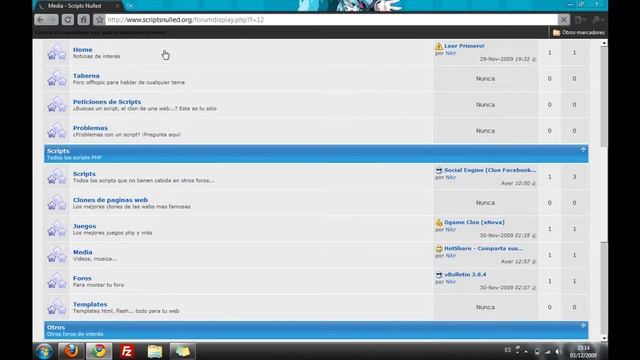Go to the browser home icon
This screenshot has width=640, height=360.
83,20
